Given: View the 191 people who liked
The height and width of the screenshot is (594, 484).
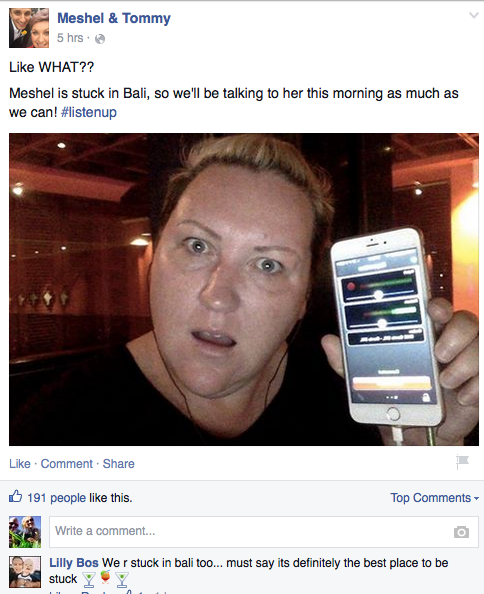Looking at the screenshot, I should tap(56, 498).
